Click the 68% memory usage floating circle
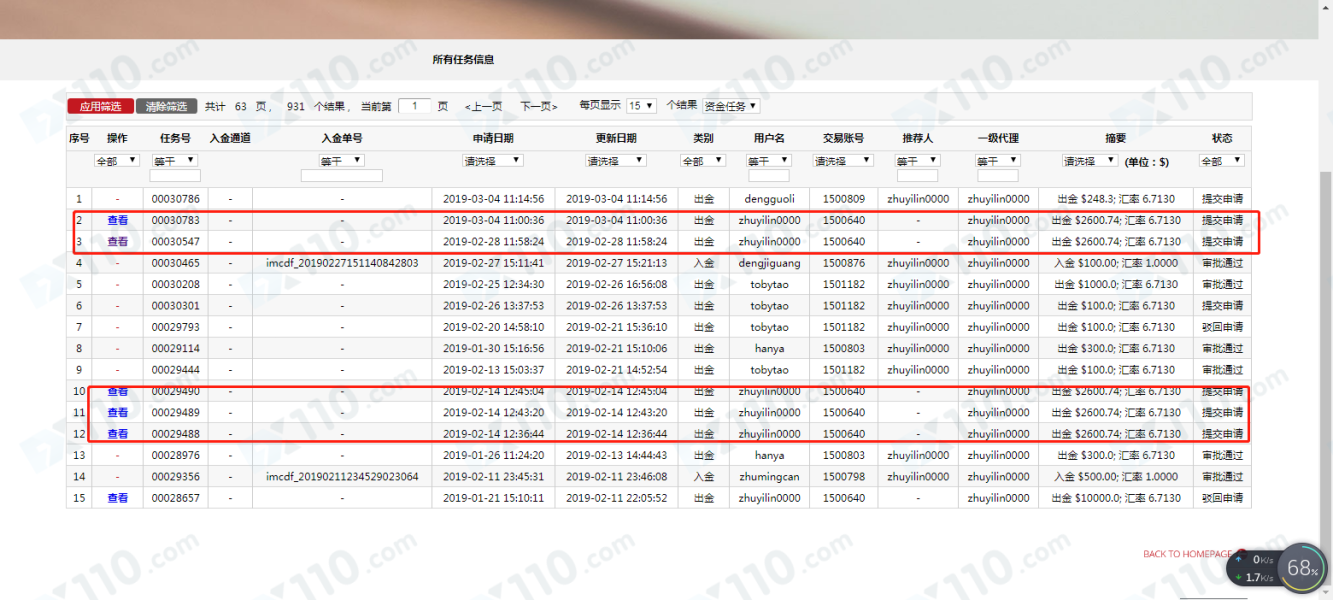This screenshot has height=600, width=1333. tap(1302, 568)
